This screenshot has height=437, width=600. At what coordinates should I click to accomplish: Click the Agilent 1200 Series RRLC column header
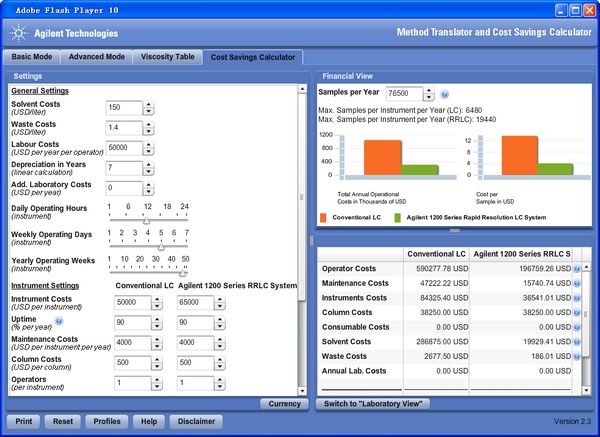coord(522,254)
